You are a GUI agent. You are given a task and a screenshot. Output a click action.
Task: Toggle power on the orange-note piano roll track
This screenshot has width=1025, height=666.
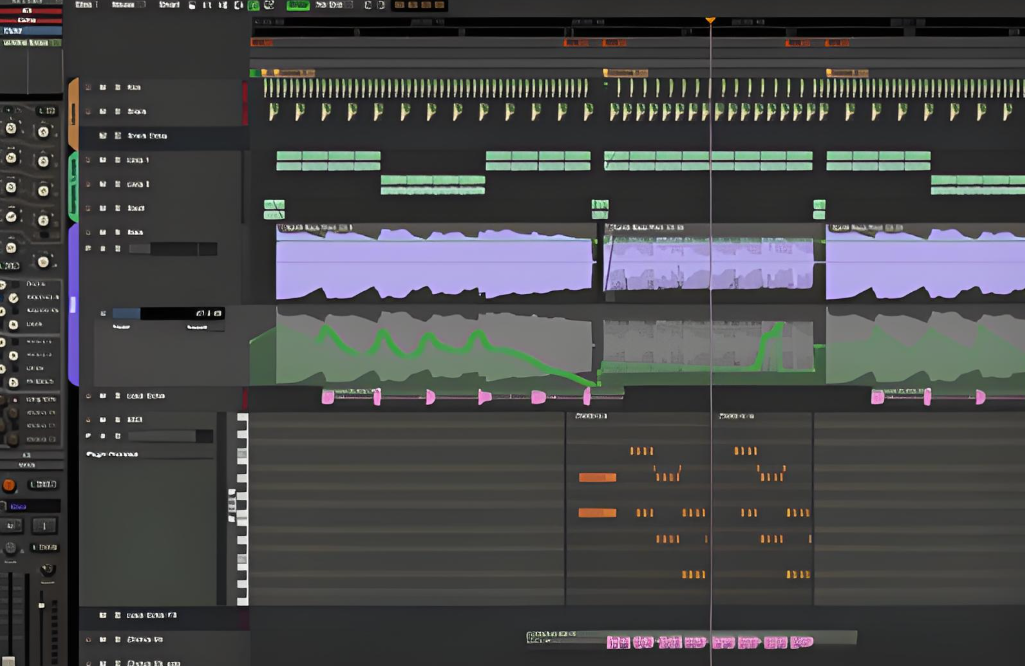pos(88,419)
